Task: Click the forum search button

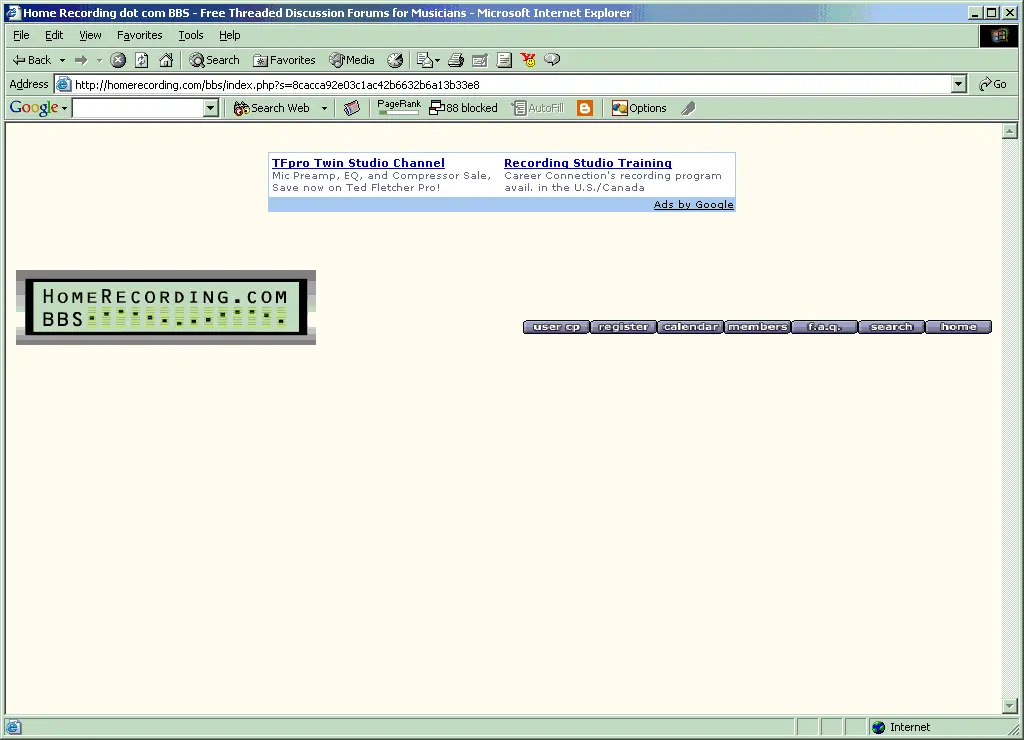Action: [891, 327]
